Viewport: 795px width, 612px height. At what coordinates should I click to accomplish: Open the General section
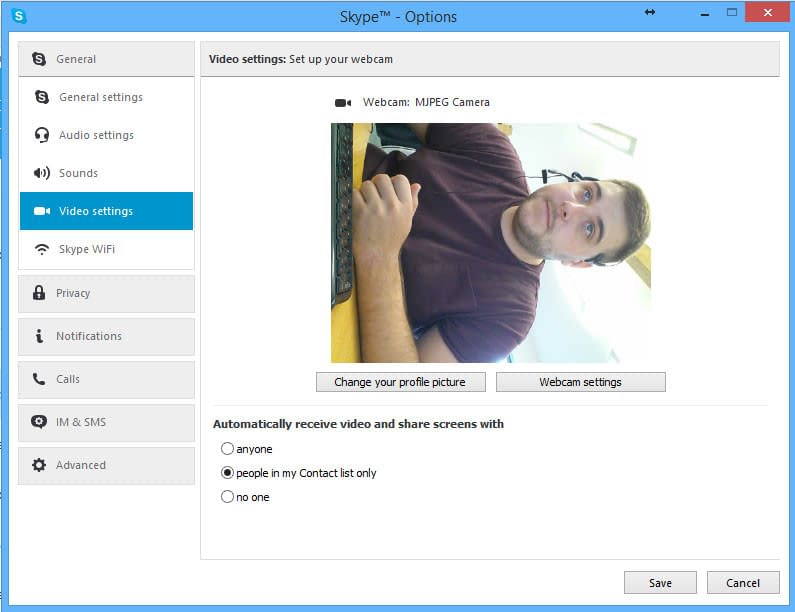click(x=106, y=59)
